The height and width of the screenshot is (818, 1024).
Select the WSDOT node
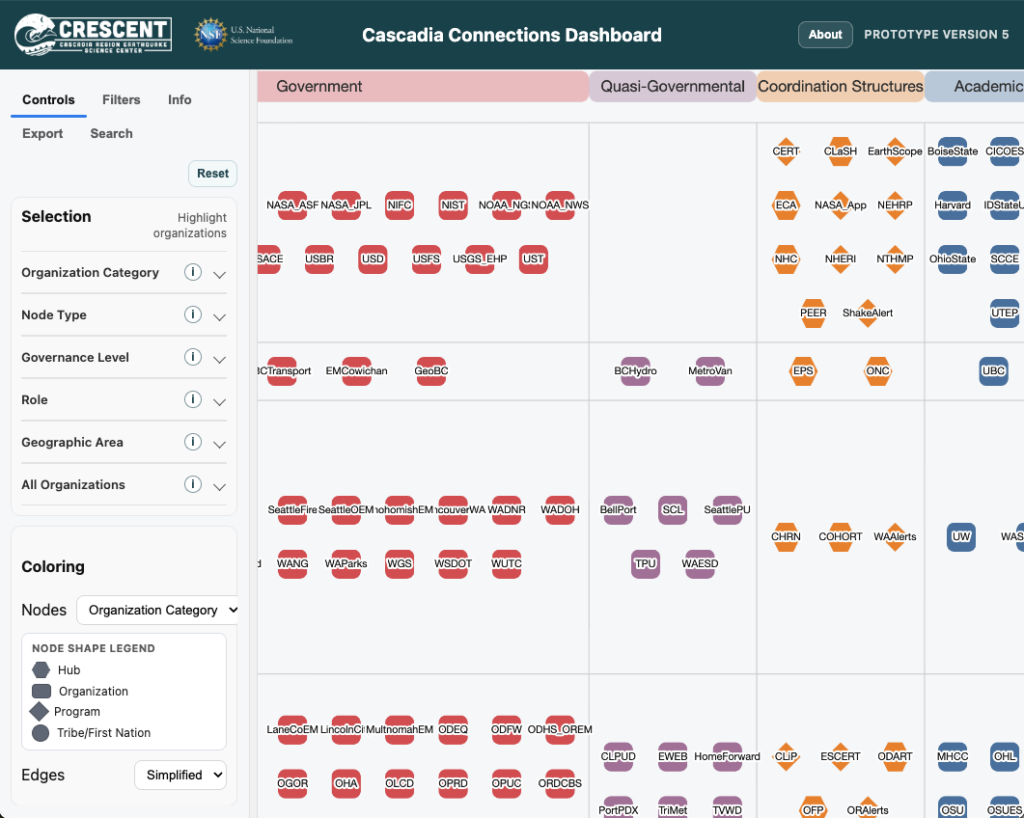(453, 563)
